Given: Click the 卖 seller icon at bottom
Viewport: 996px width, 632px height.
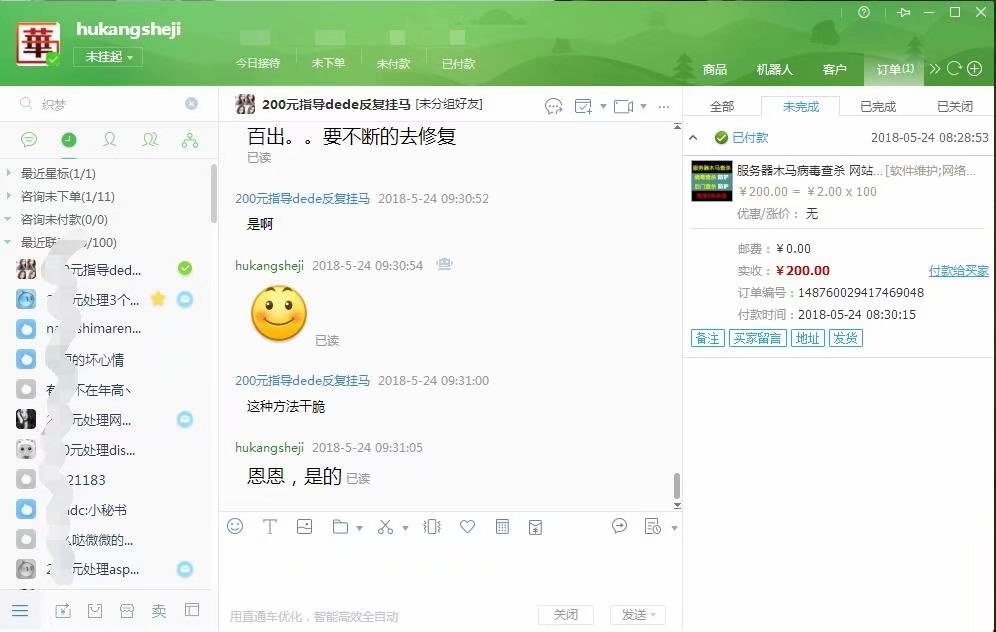Looking at the screenshot, I should pyautogui.click(x=159, y=611).
